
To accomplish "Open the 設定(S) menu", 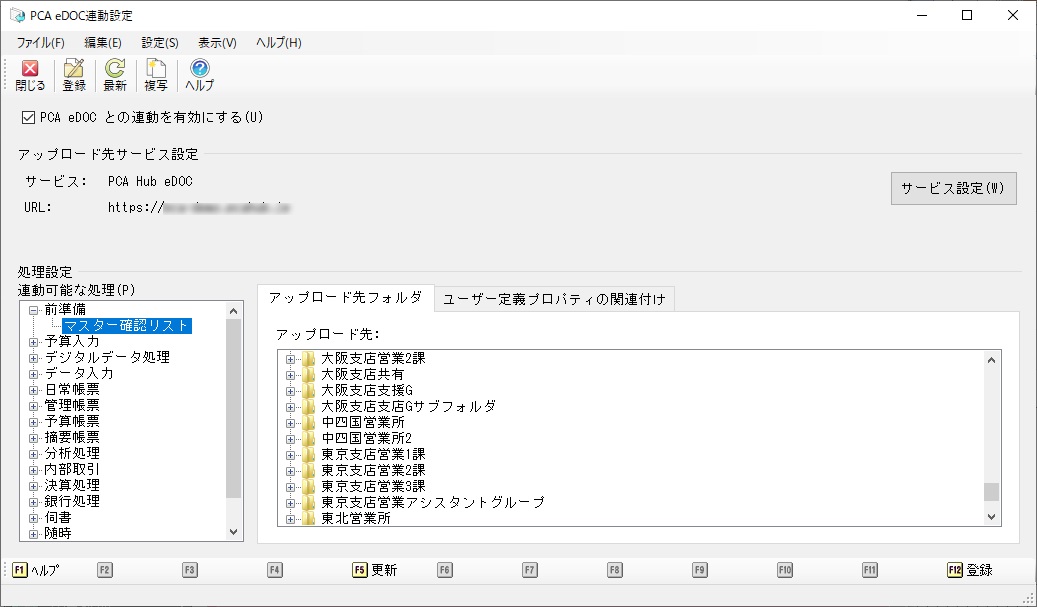I will point(160,43).
